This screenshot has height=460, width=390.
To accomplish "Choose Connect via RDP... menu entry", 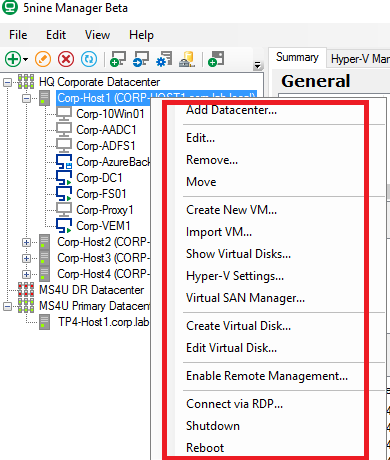I will point(234,404).
